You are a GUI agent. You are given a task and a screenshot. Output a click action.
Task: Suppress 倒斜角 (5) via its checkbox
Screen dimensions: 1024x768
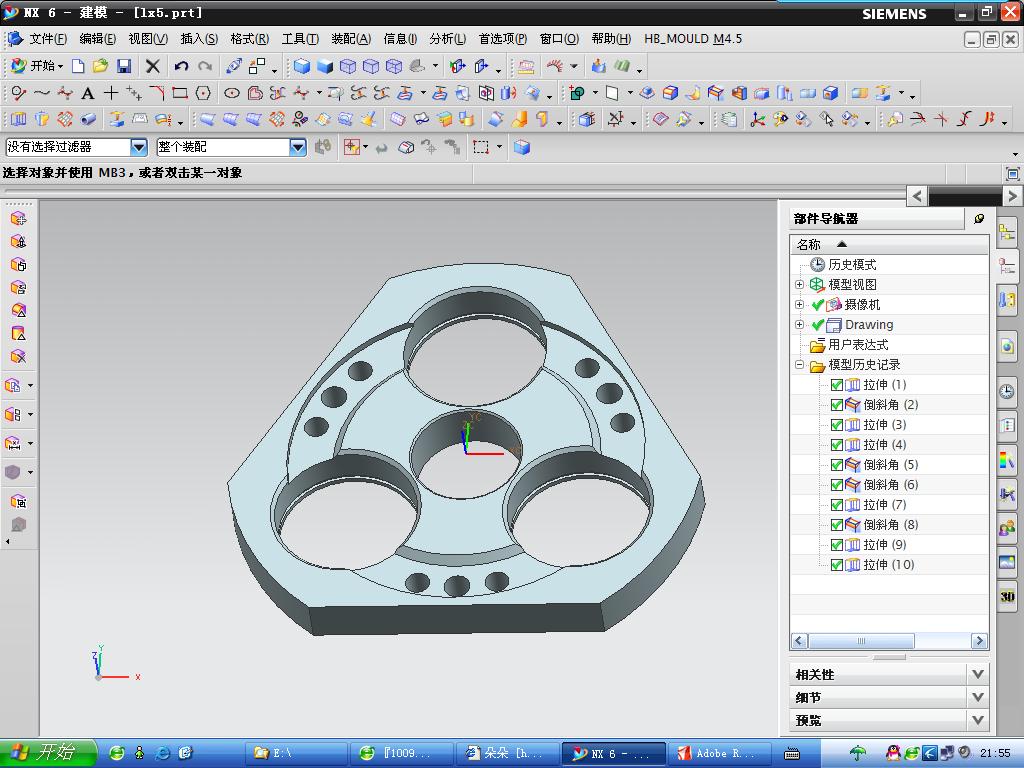(837, 465)
